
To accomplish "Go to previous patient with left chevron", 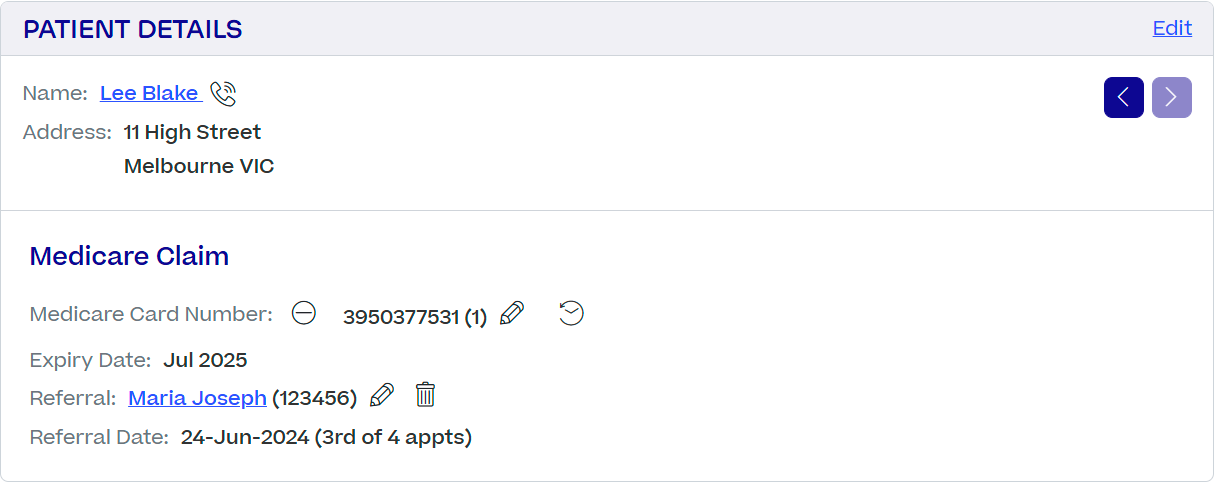I will coord(1124,98).
